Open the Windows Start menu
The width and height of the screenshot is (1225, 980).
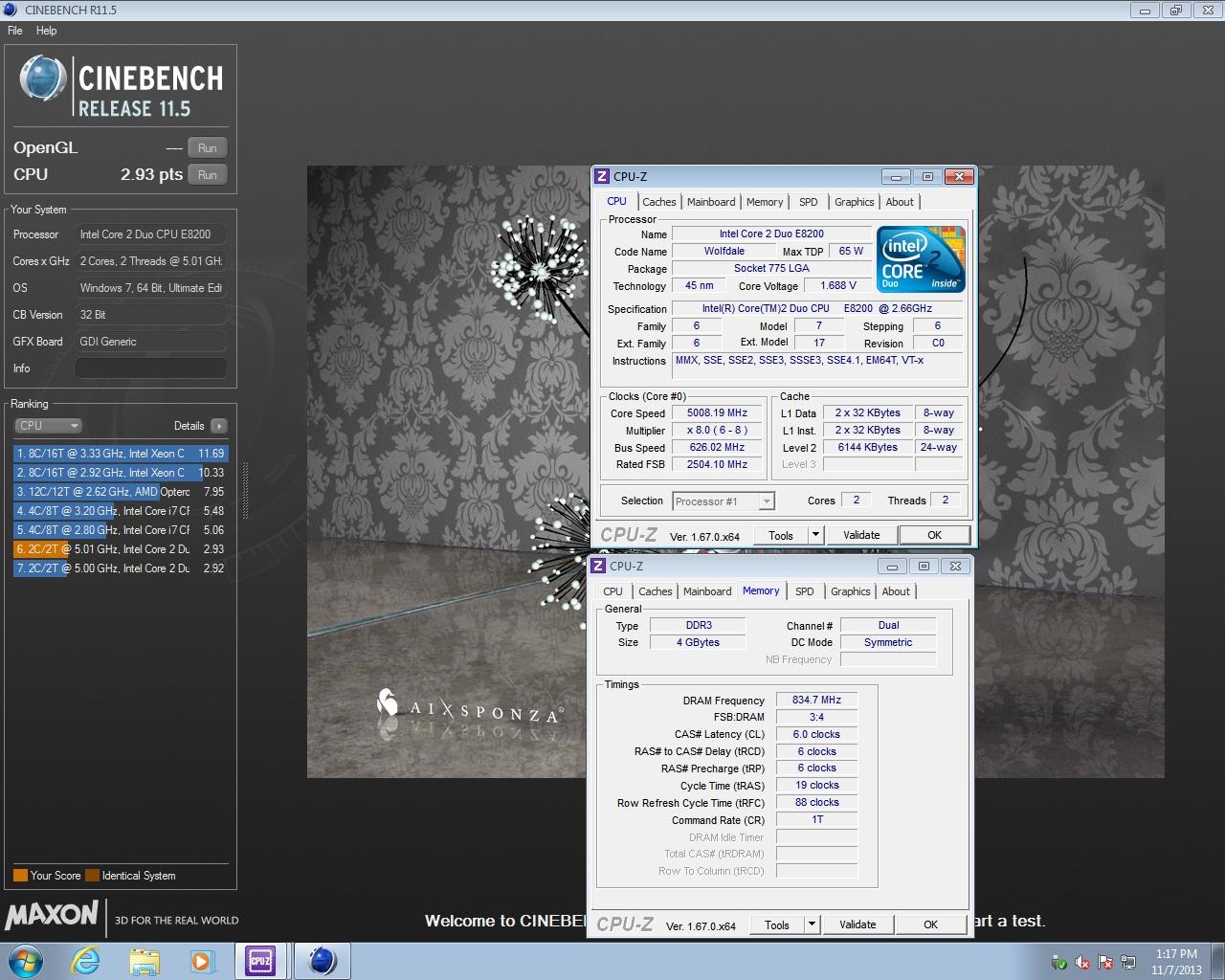pos(26,961)
